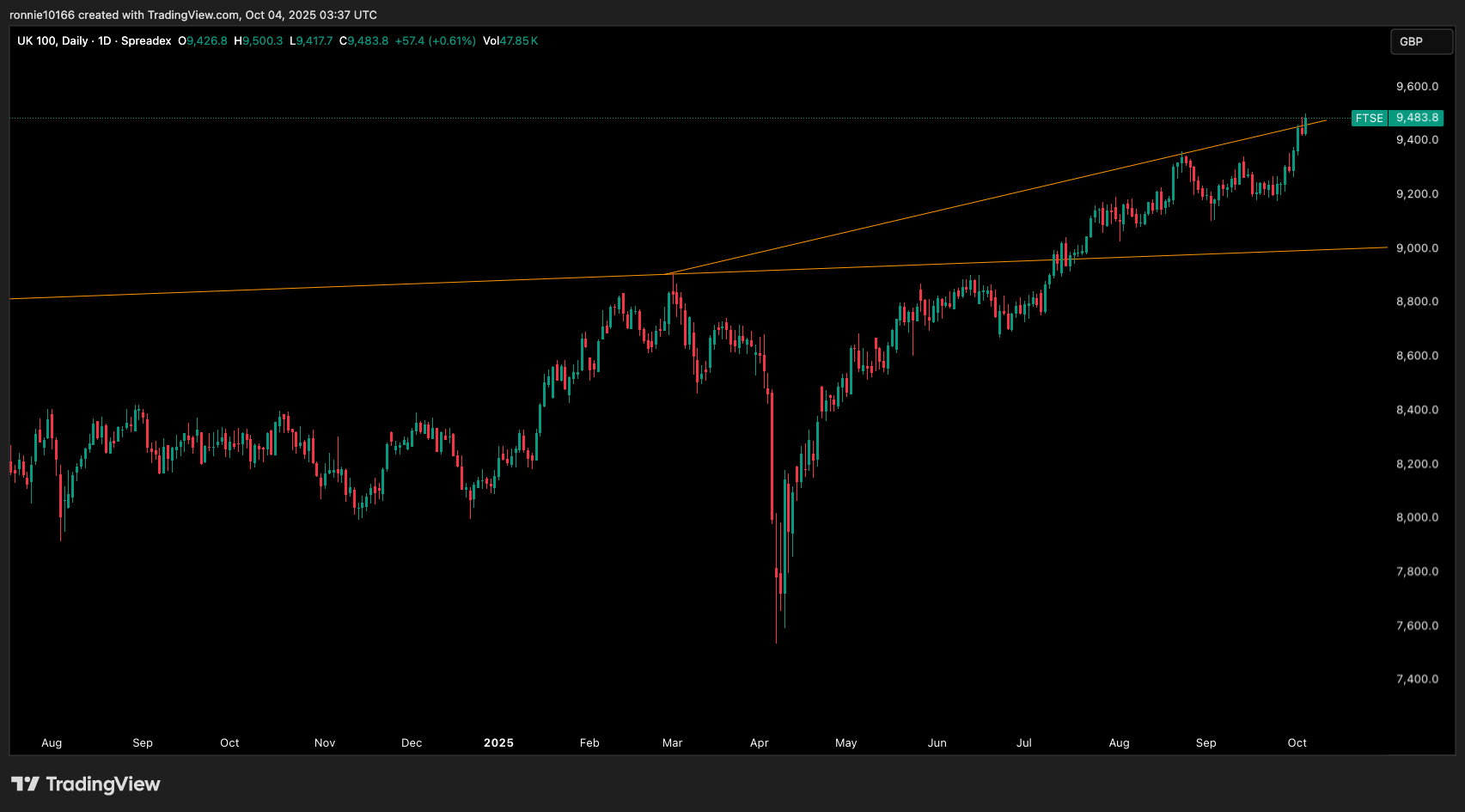This screenshot has width=1465, height=812.
Task: Click the 2025 year marker on time axis
Action: point(498,742)
